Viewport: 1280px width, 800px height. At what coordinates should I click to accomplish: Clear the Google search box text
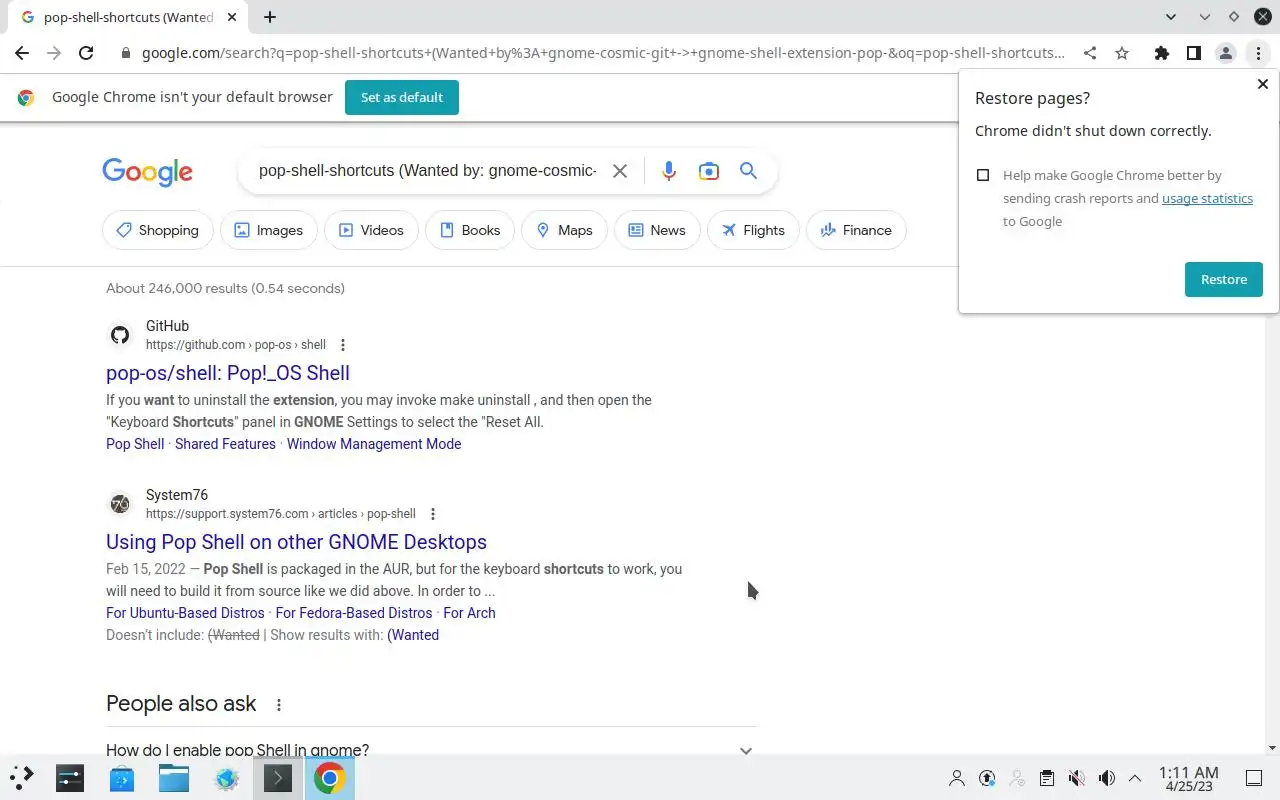(x=620, y=171)
